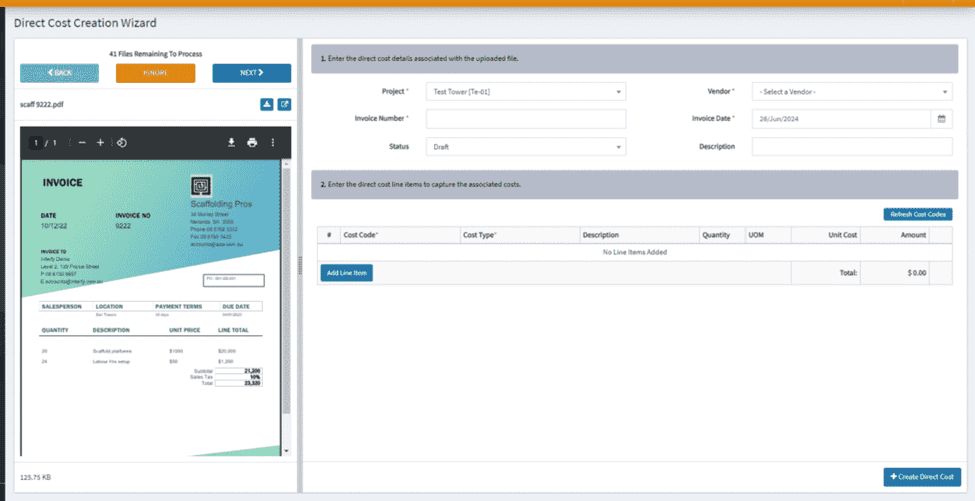Add a new line item
Image resolution: width=975 pixels, height=501 pixels.
346,273
